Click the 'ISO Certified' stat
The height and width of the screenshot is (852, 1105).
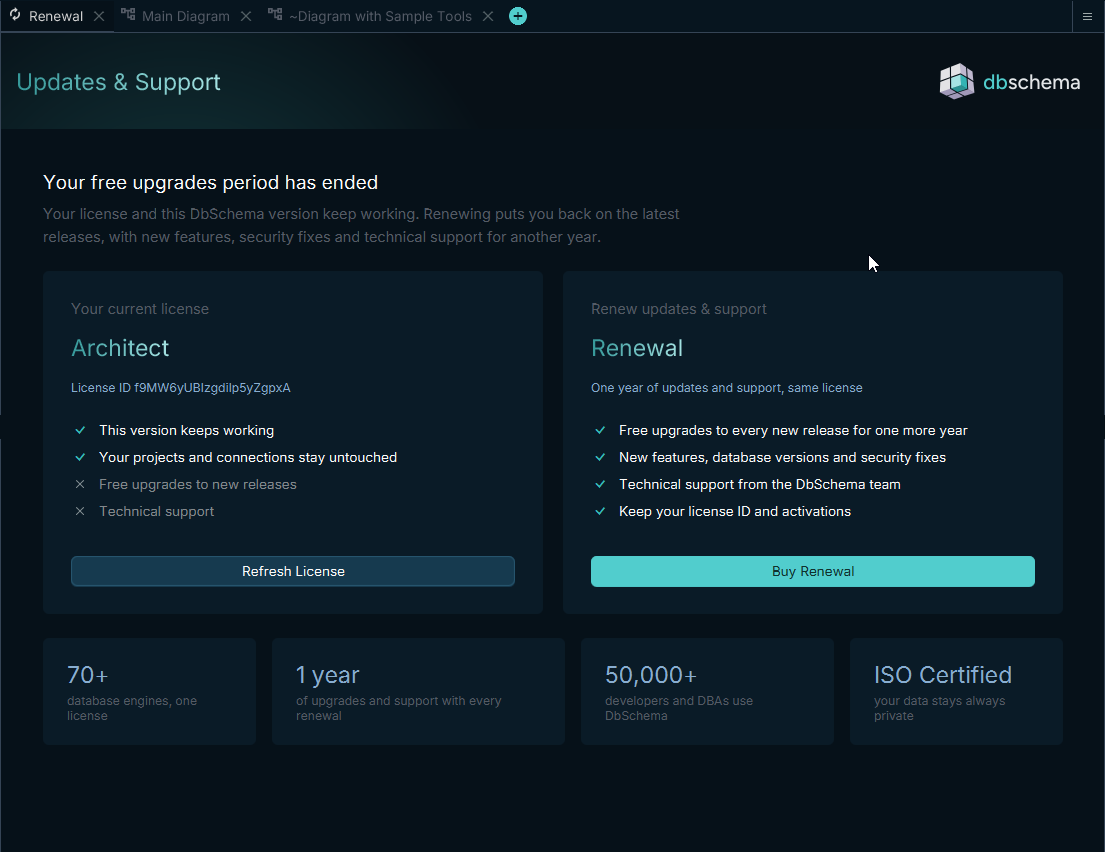point(956,691)
